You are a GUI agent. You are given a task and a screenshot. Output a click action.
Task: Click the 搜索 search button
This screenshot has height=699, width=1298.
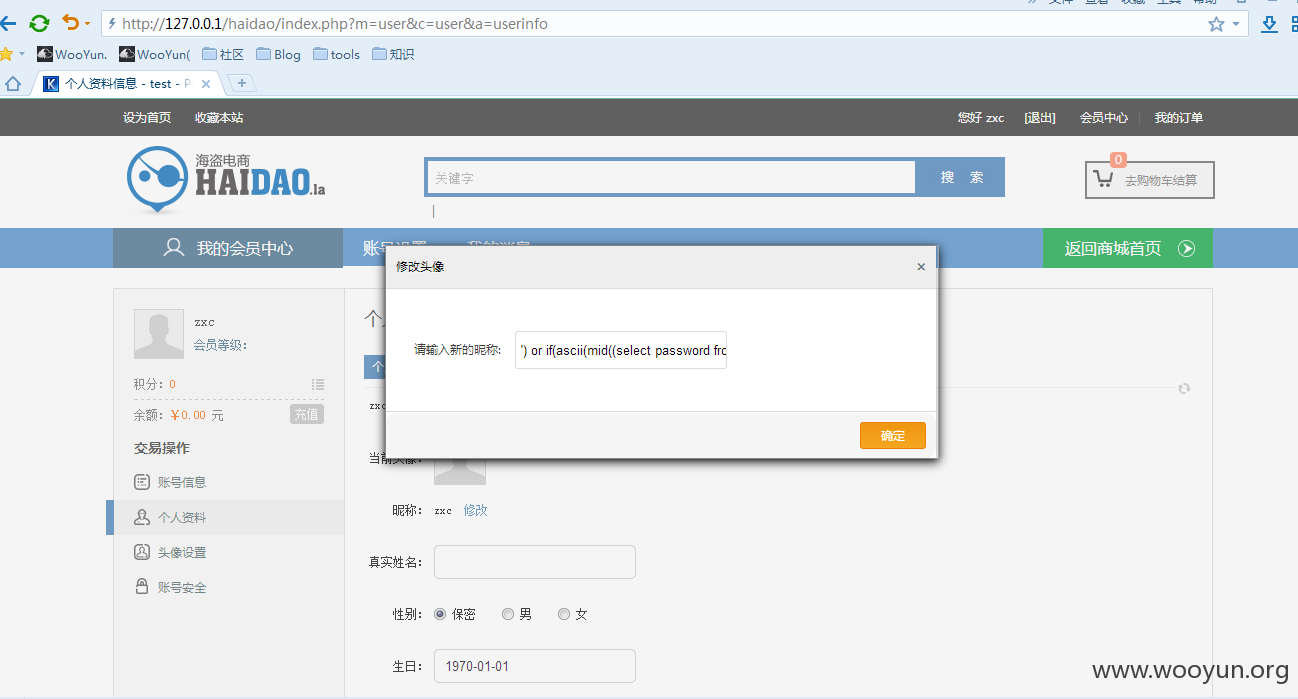[x=961, y=177]
